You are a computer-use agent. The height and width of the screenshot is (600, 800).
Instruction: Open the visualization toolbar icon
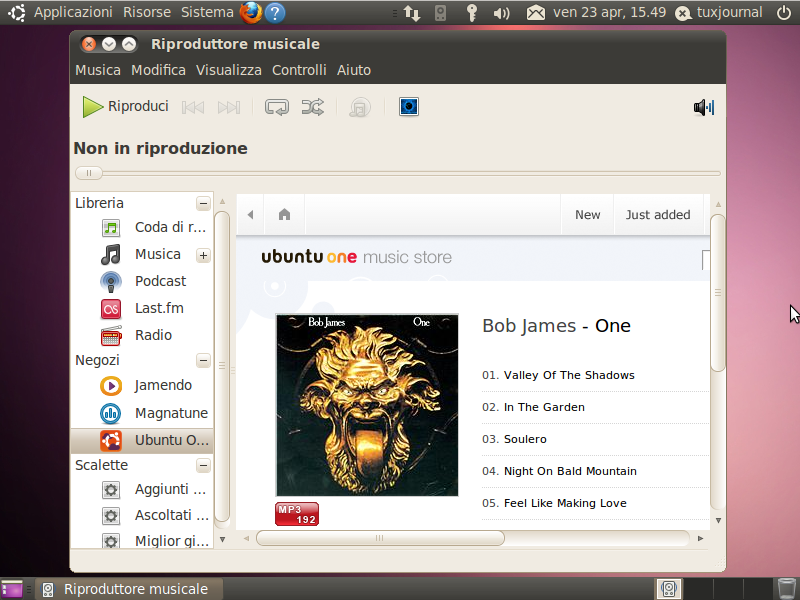pyautogui.click(x=409, y=107)
